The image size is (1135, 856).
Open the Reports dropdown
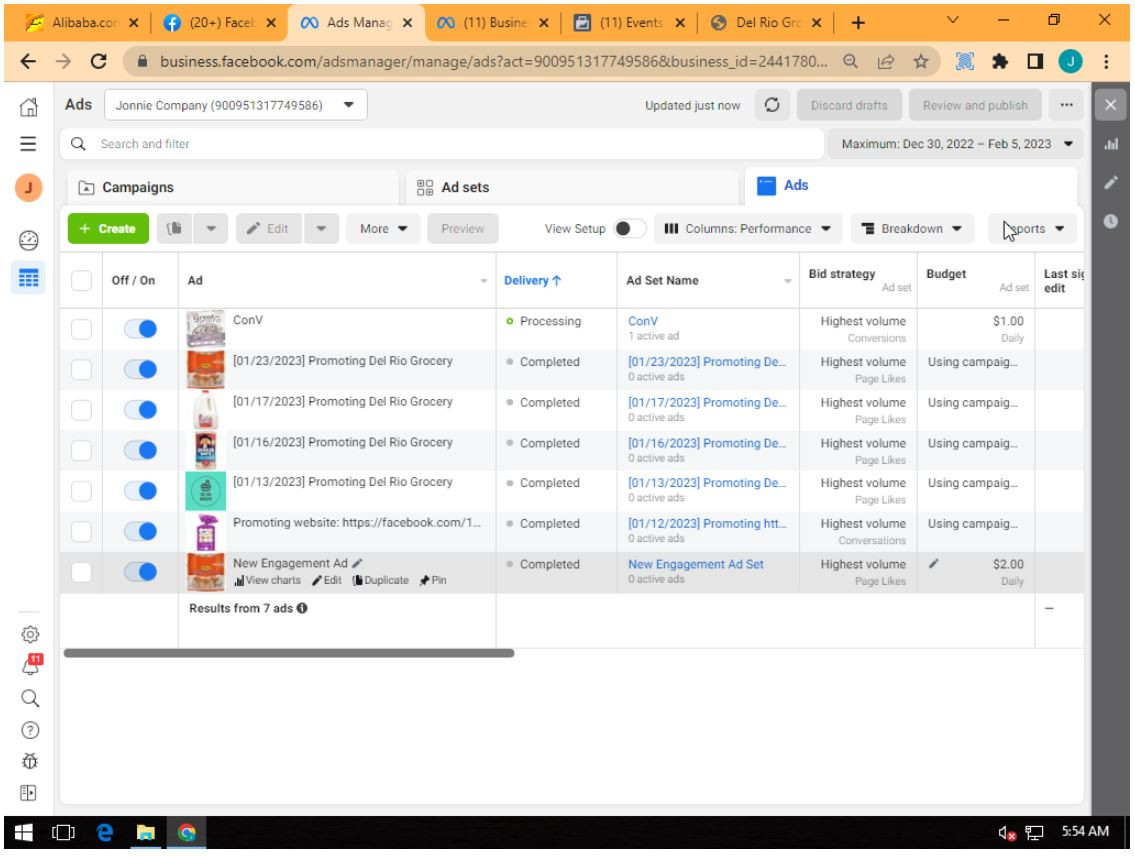pyautogui.click(x=1033, y=229)
